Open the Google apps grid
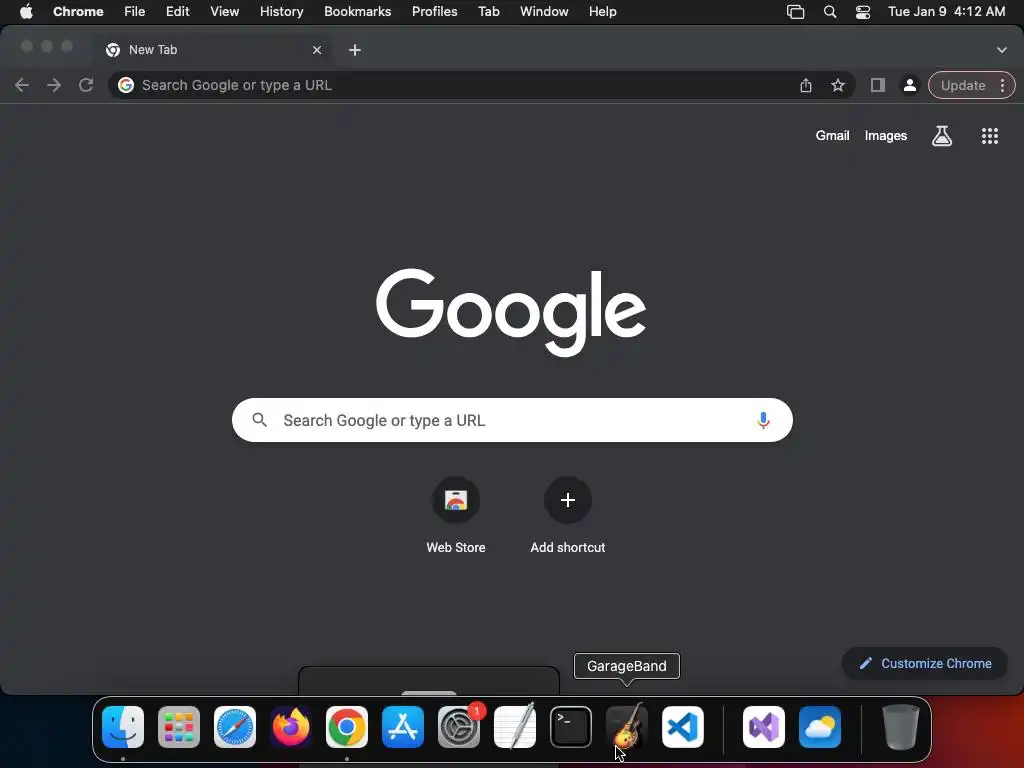Image resolution: width=1024 pixels, height=768 pixels. click(990, 136)
